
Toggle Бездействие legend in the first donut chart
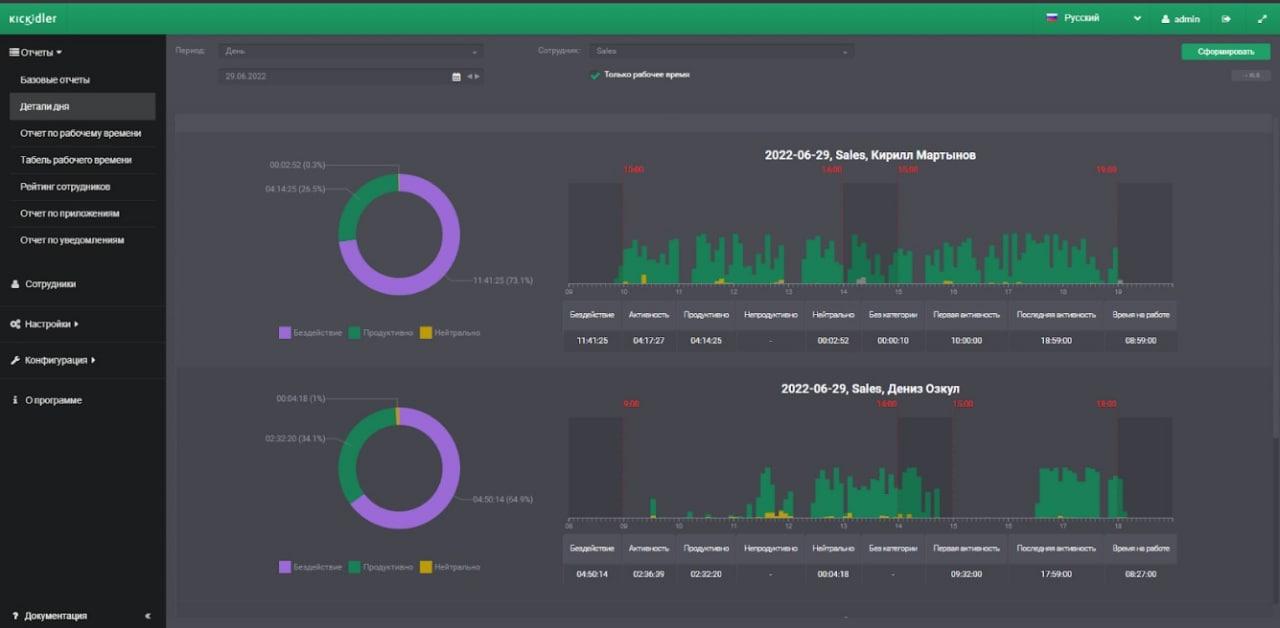coord(311,332)
